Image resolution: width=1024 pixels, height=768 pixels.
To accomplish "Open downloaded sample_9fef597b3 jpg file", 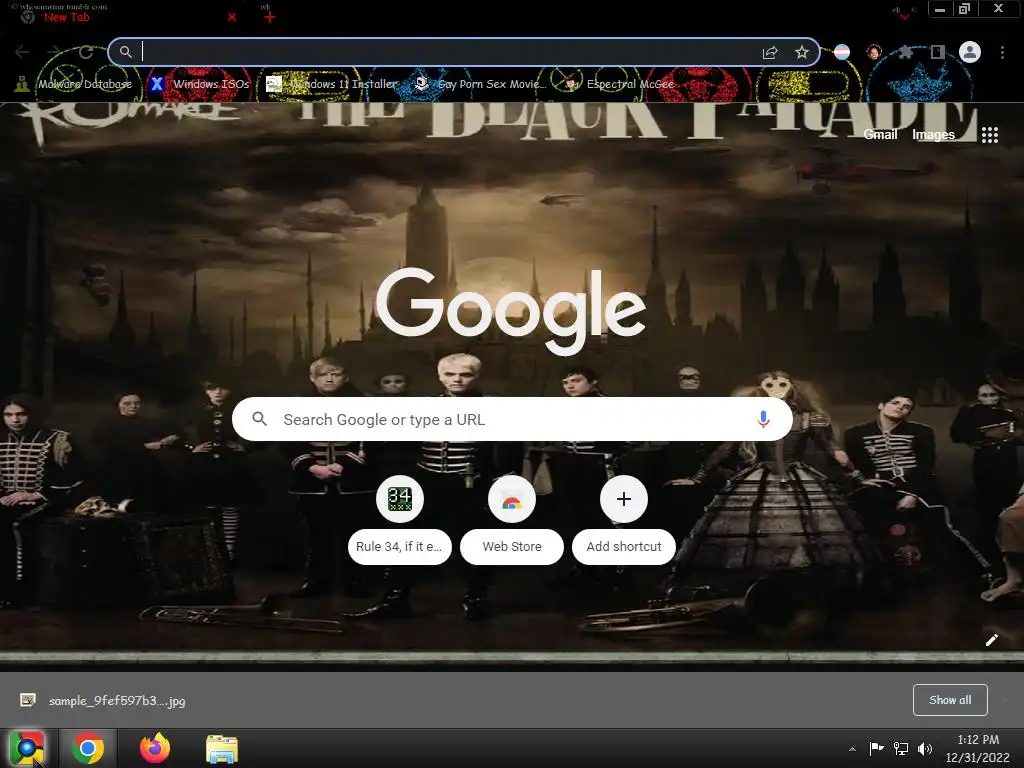I will (x=117, y=701).
